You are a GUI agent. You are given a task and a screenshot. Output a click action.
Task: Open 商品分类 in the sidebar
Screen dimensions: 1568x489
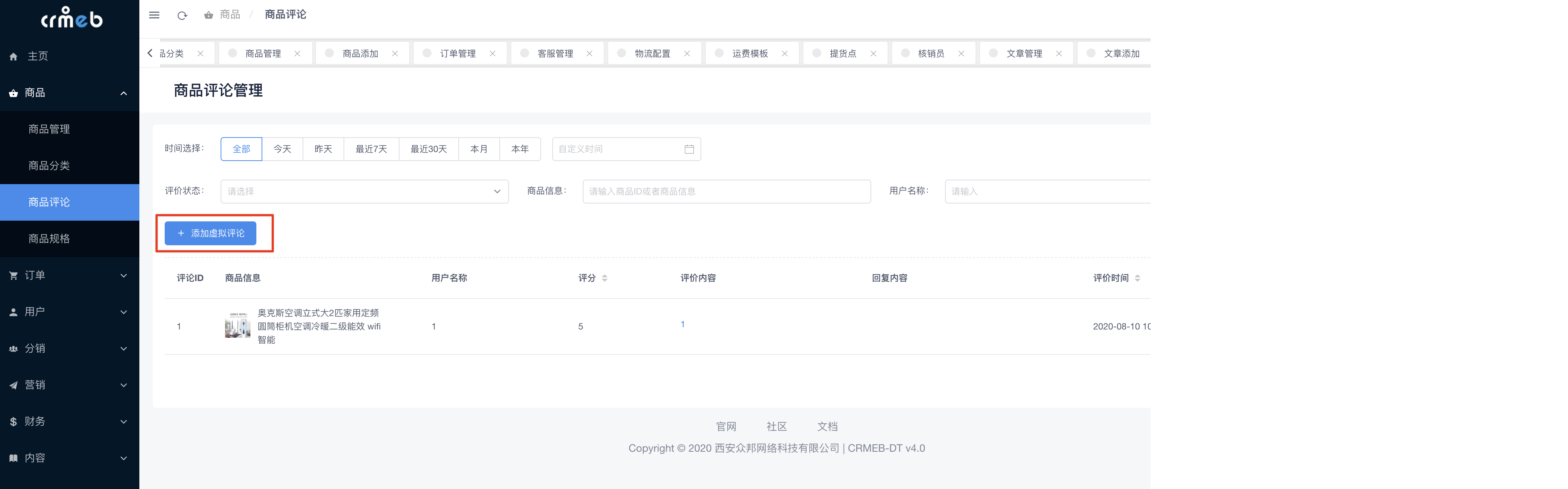click(69, 165)
